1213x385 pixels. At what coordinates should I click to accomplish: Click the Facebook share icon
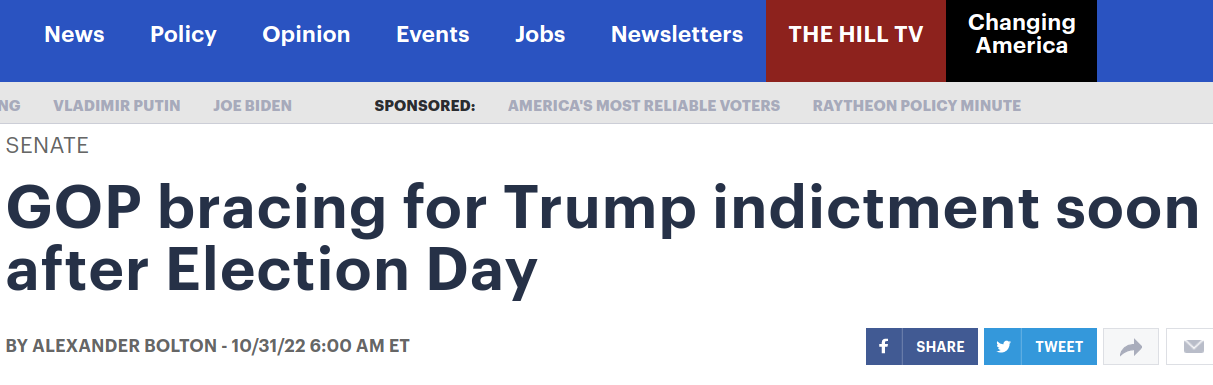coord(884,346)
